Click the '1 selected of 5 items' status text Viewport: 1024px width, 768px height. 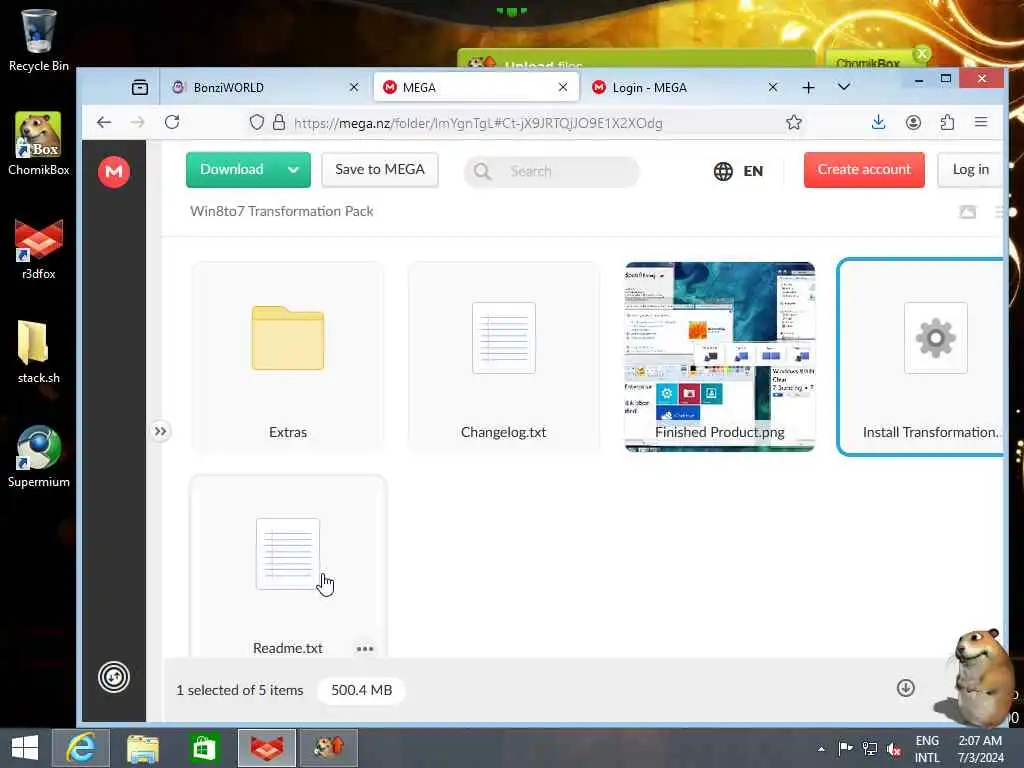click(240, 690)
